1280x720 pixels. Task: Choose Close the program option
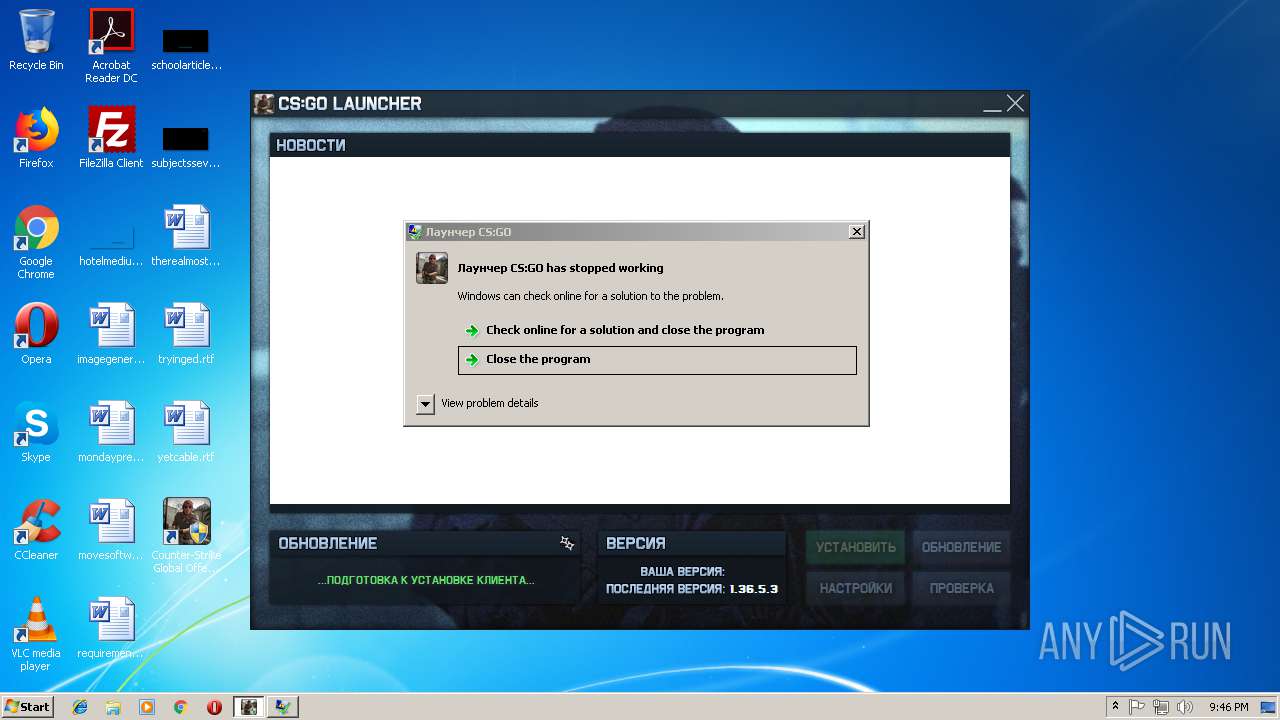point(657,360)
